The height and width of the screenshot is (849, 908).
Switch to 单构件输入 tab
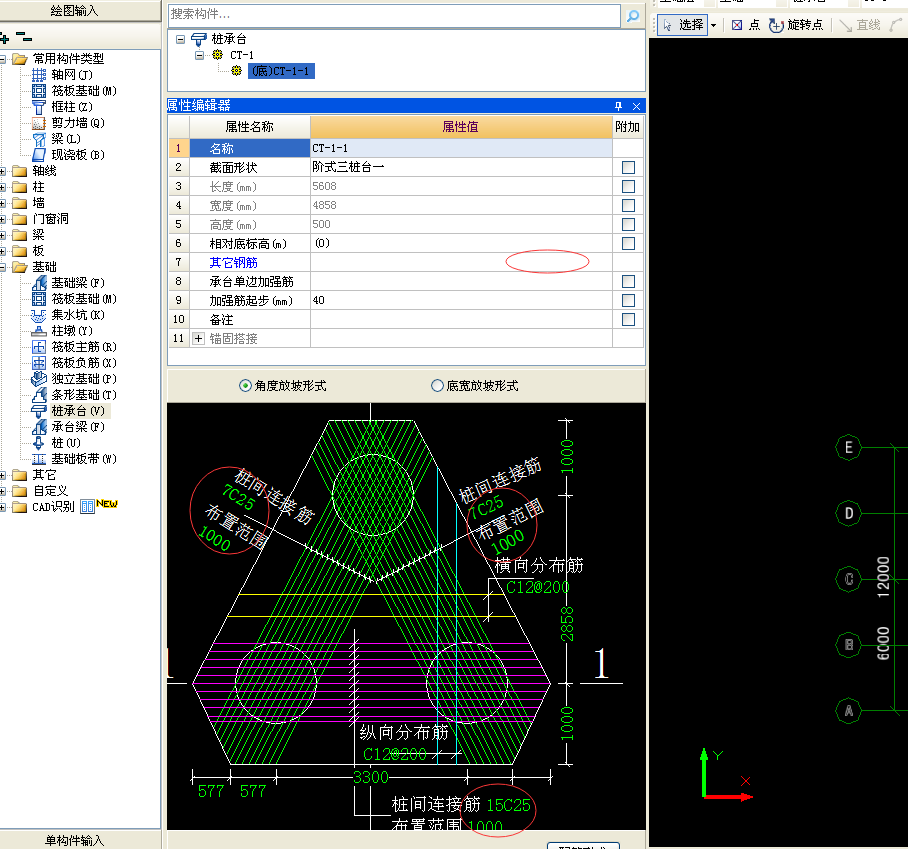75,840
